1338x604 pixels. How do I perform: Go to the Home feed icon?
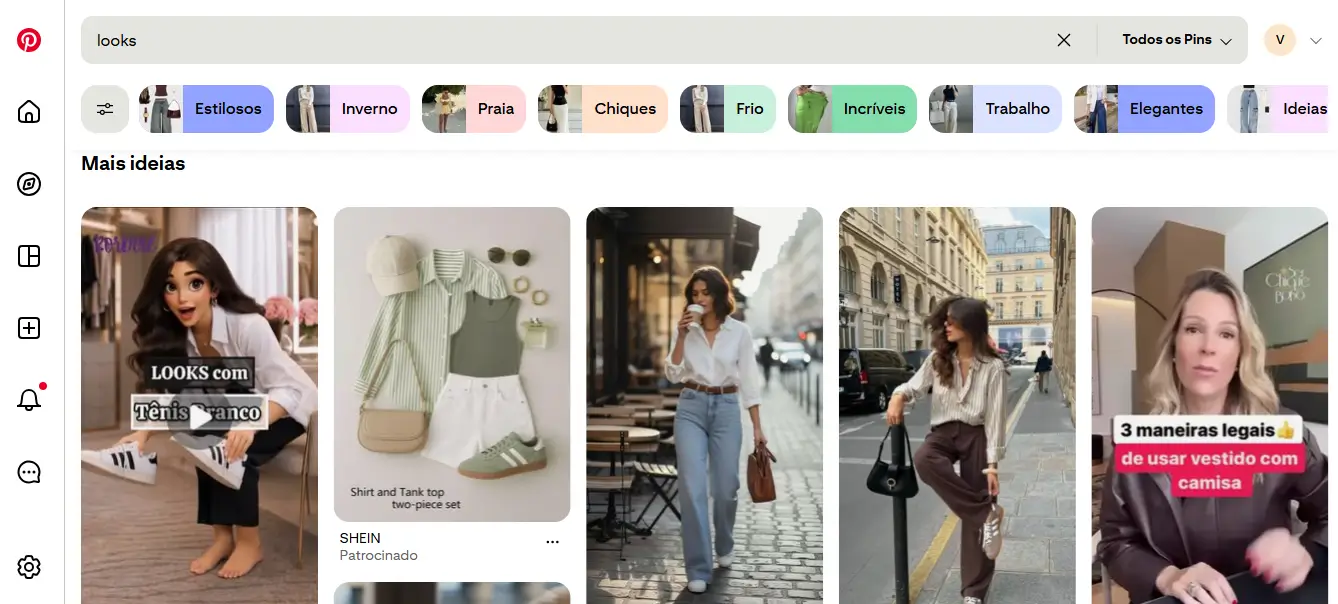pos(29,111)
